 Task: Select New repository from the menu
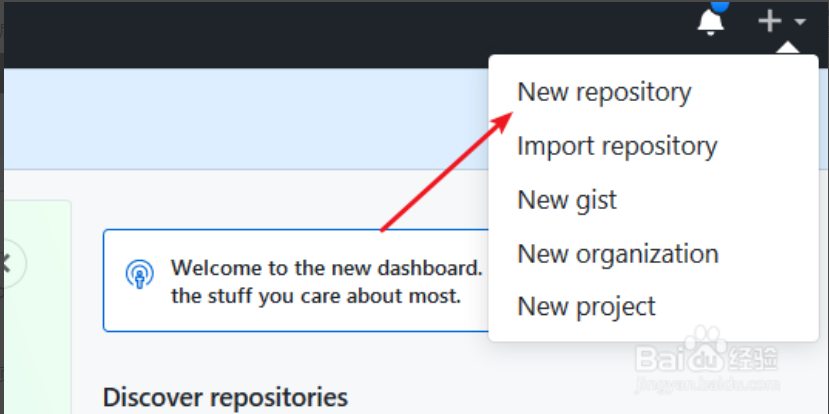pos(604,92)
